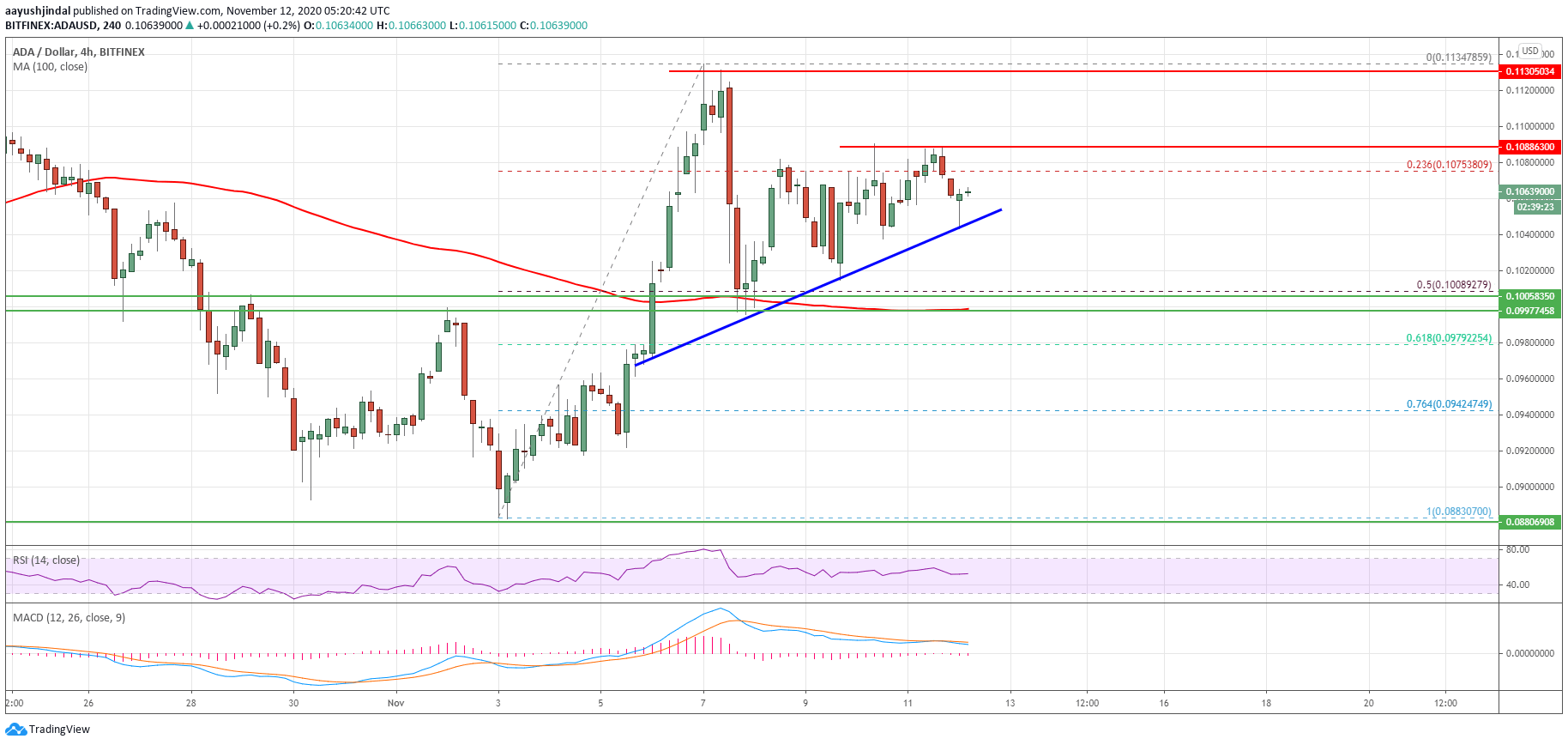This screenshot has height=745, width=1568.
Task: Open the USD currency selector
Action: [x=1530, y=51]
